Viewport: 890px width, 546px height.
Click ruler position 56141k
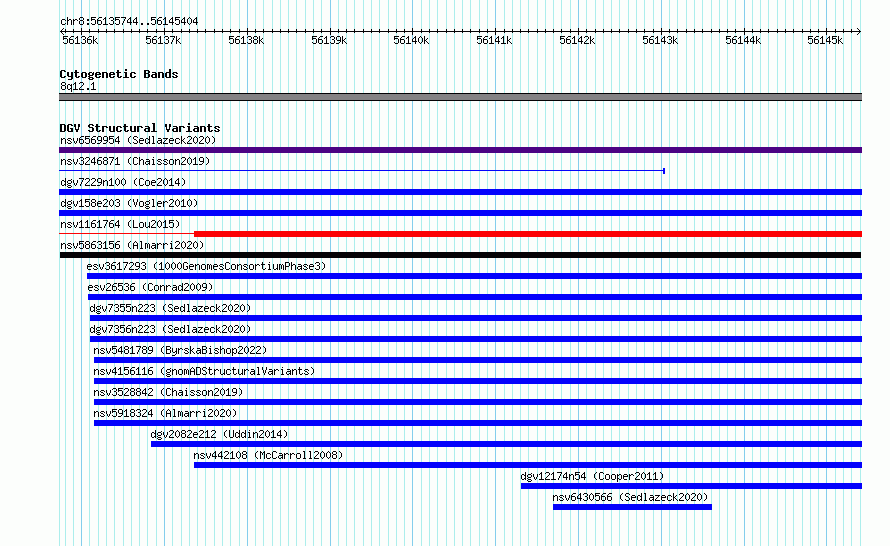point(494,40)
